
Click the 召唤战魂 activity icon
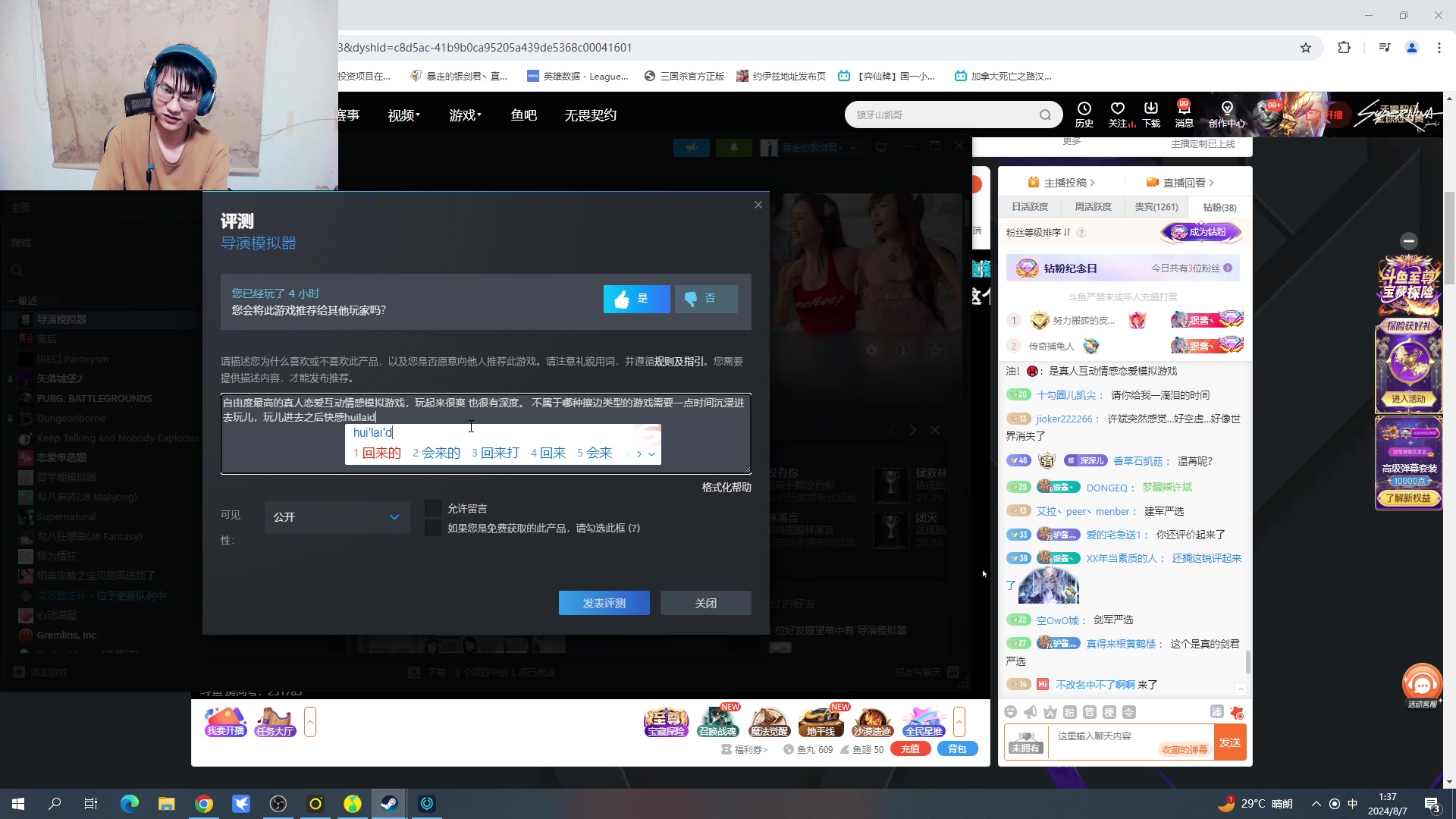click(x=718, y=721)
